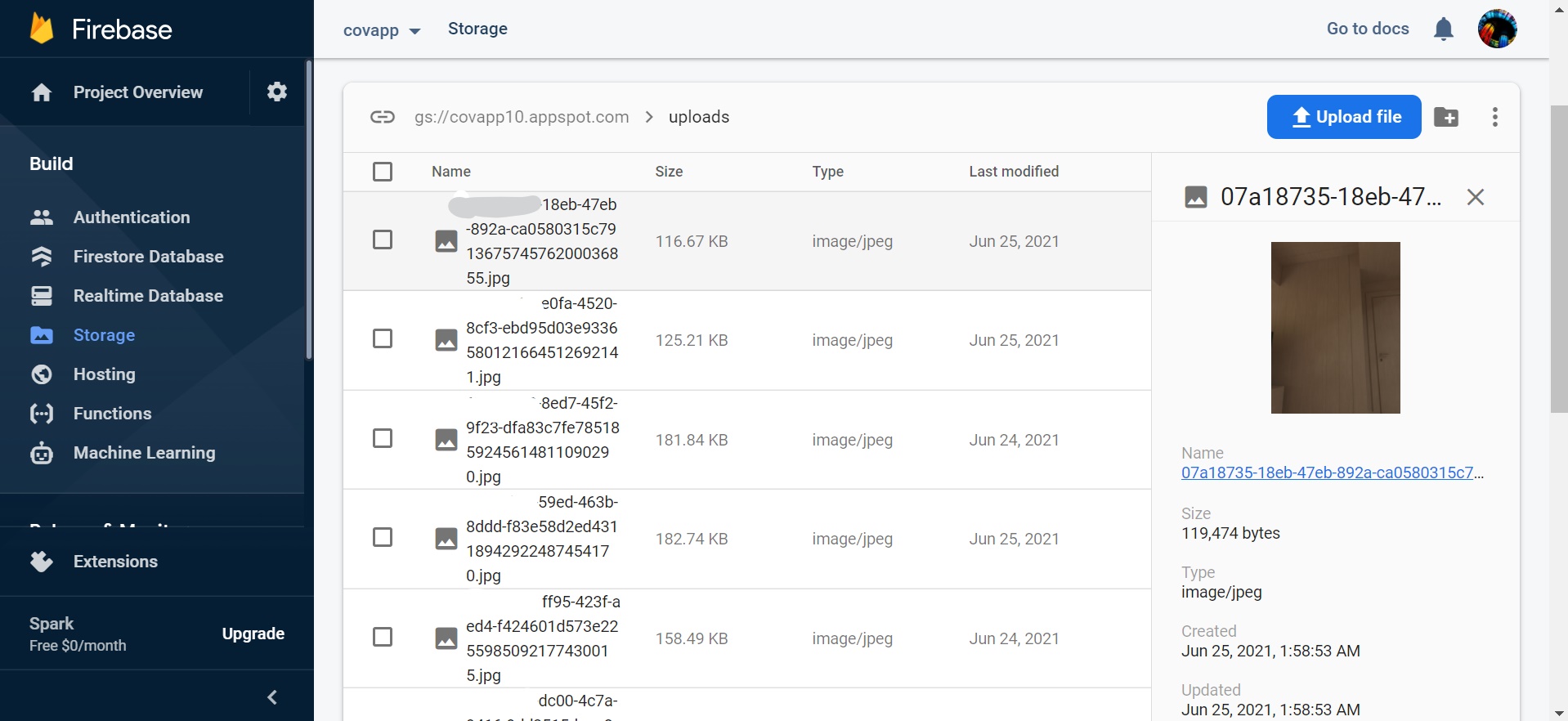This screenshot has height=721, width=1568.
Task: Go to Authentication section
Action: point(132,217)
